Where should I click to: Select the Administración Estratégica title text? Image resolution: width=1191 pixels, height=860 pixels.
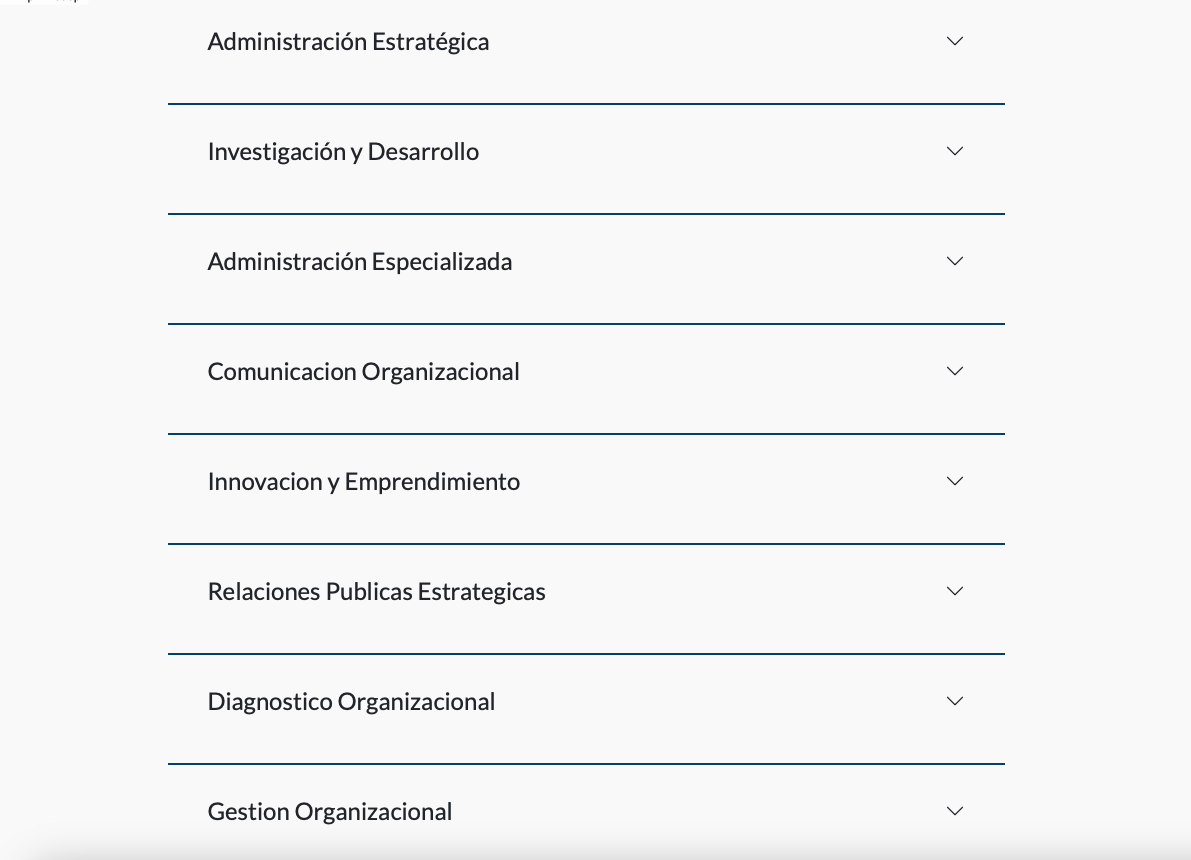[348, 42]
